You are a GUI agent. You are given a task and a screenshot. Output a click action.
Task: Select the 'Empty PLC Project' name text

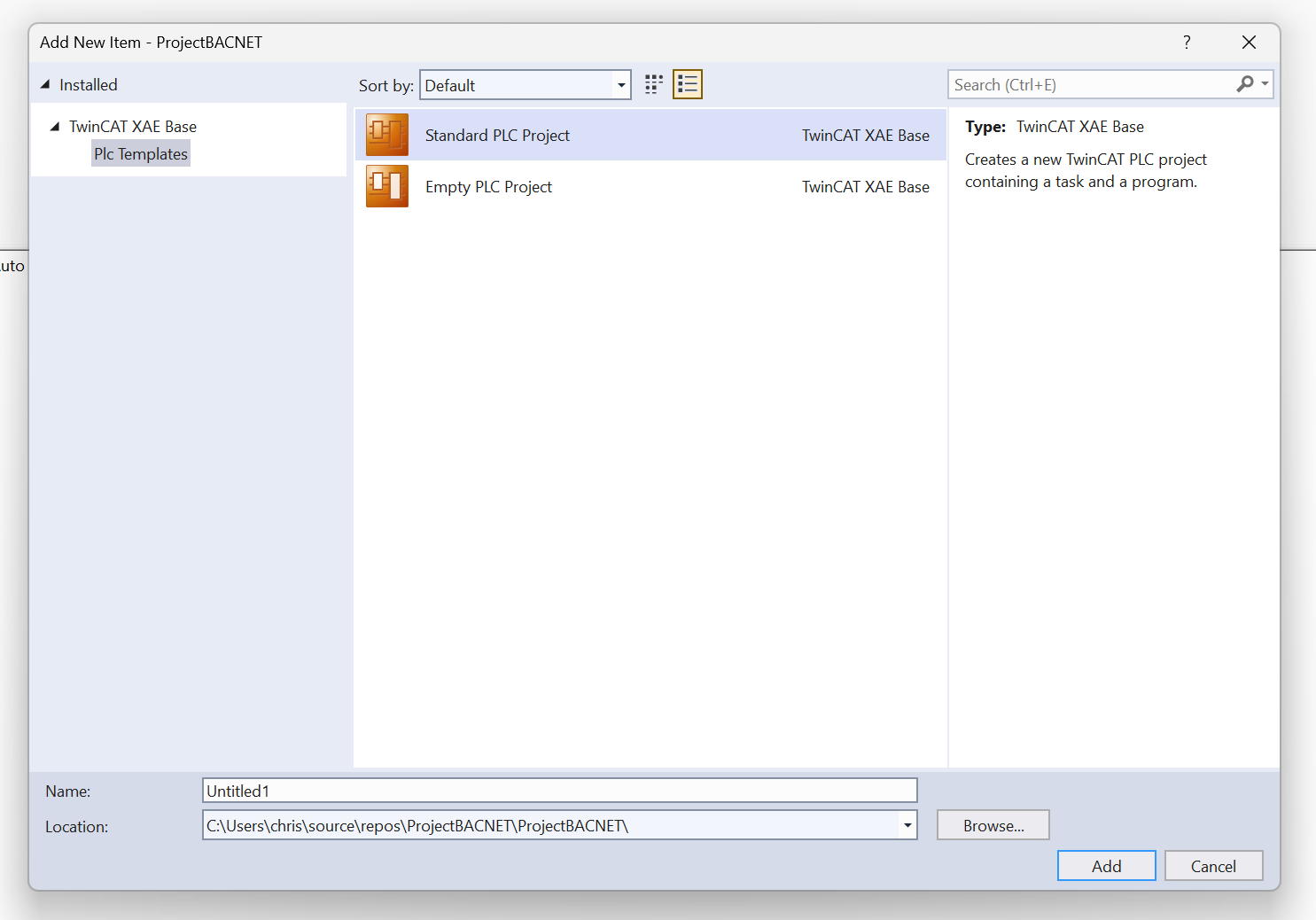coord(488,187)
